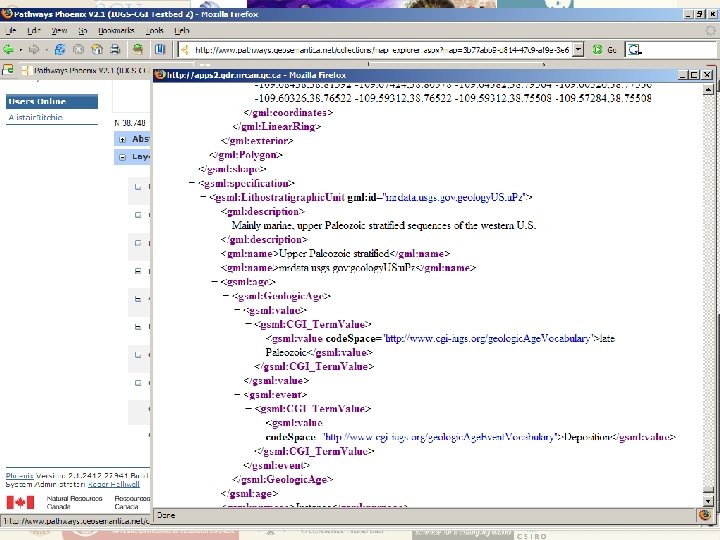
Task: Click the grey Forward arrow button
Action: point(34,49)
